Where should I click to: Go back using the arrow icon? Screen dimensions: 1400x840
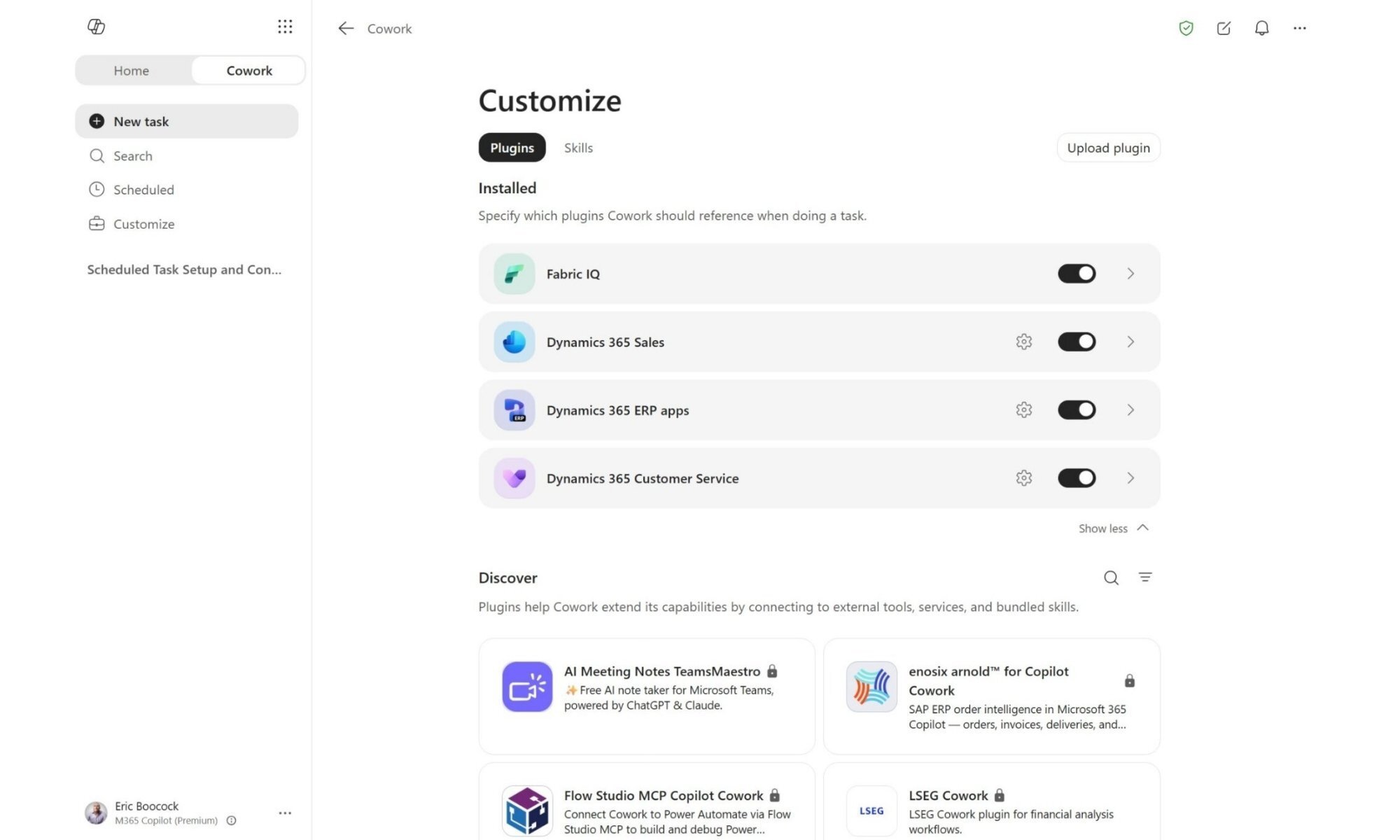coord(346,29)
